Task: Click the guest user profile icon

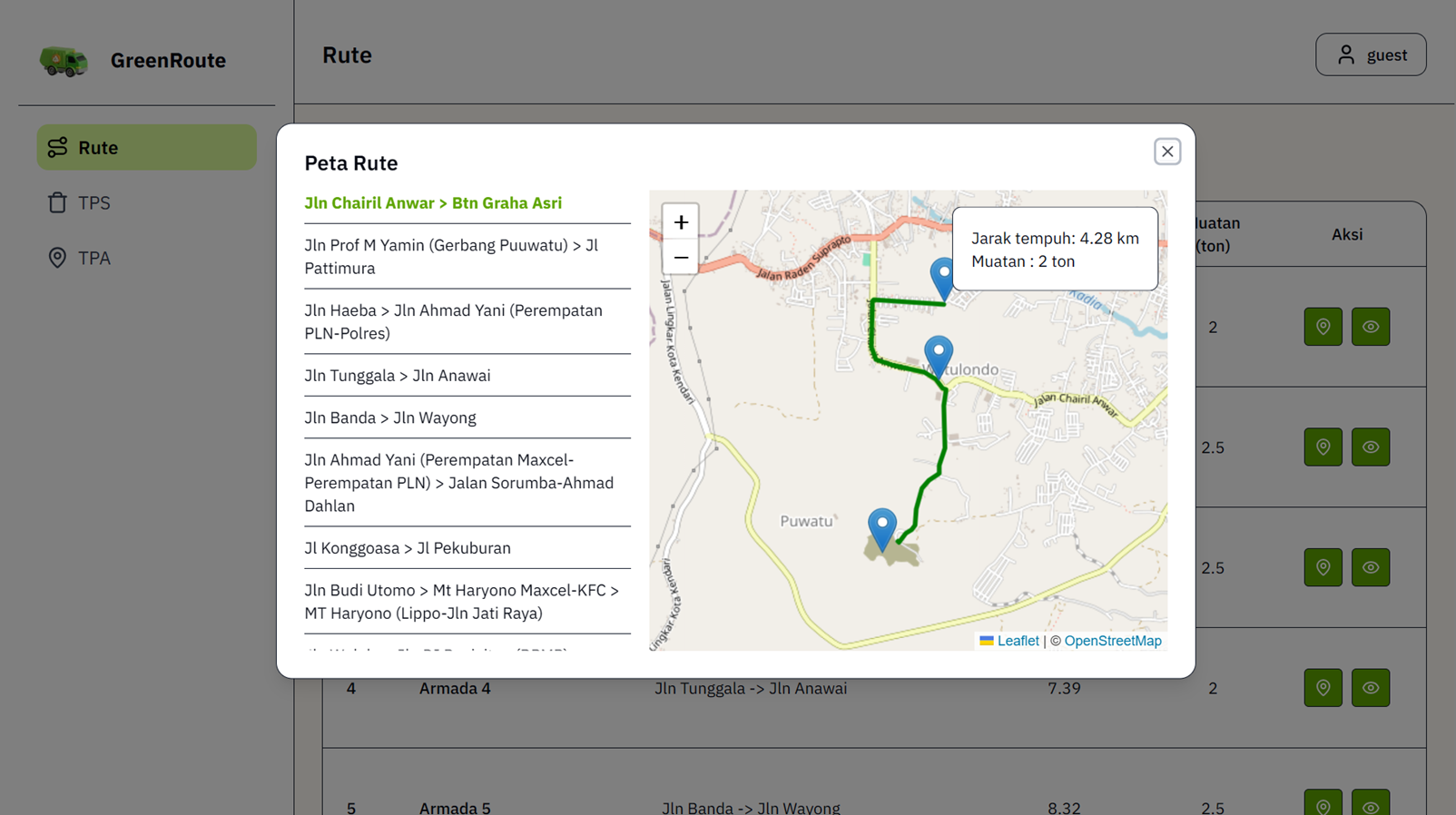Action: pos(1346,54)
